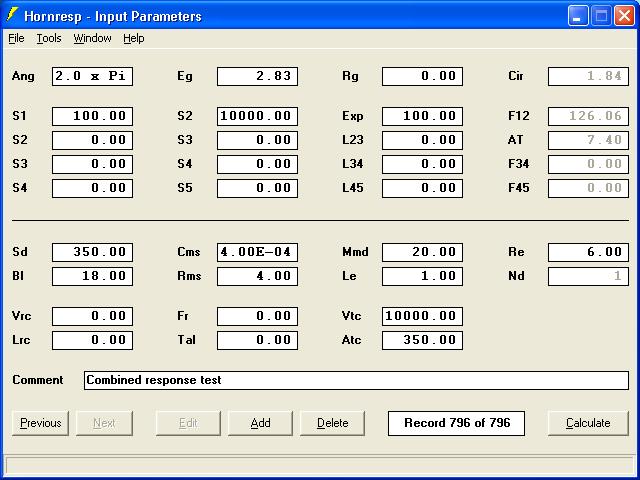The height and width of the screenshot is (480, 640).
Task: Select the Exp field showing 100.00
Action: click(422, 116)
